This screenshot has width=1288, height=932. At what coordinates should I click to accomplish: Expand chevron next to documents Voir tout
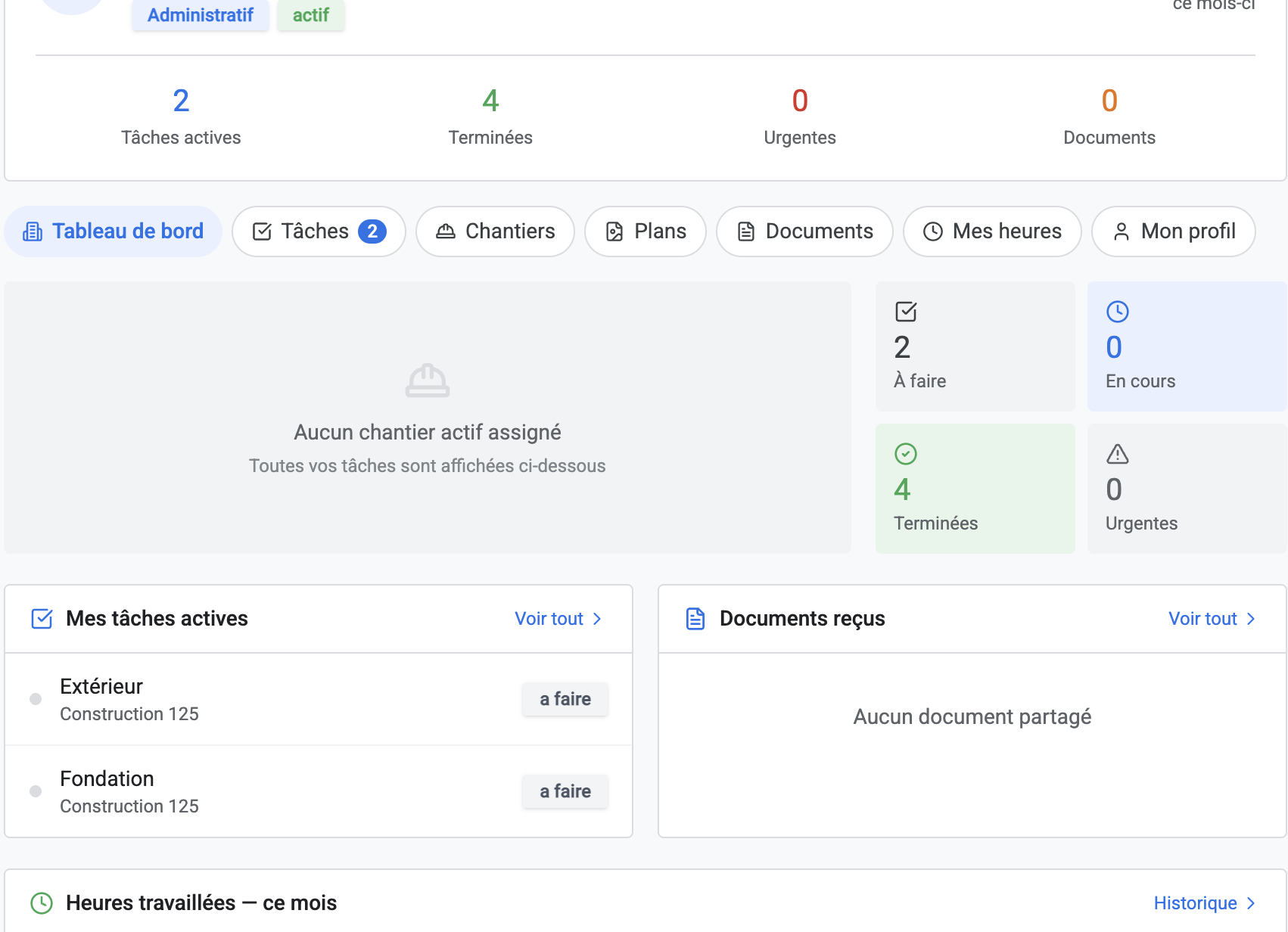pos(1251,619)
